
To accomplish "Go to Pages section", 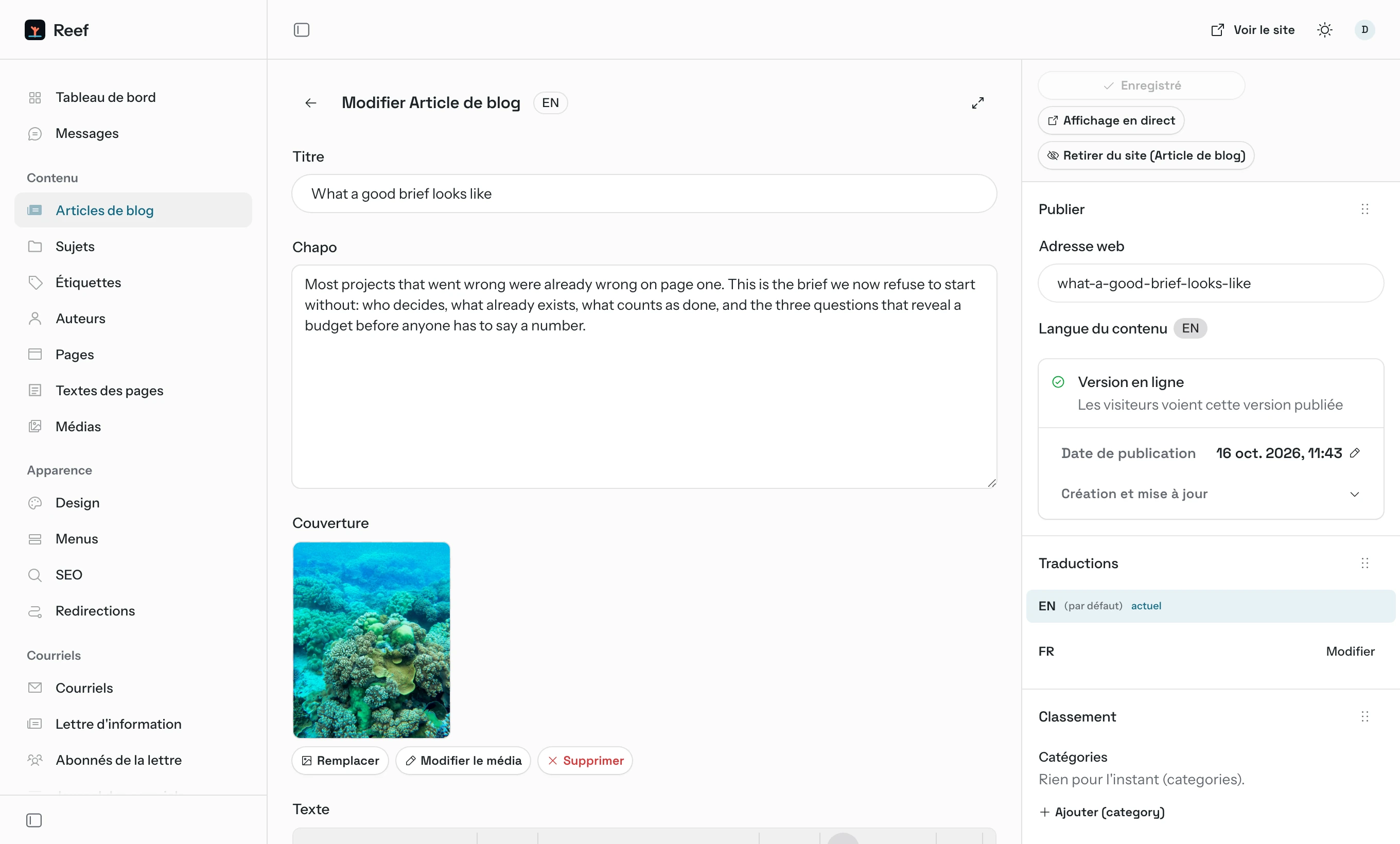I will pyautogui.click(x=133, y=355).
